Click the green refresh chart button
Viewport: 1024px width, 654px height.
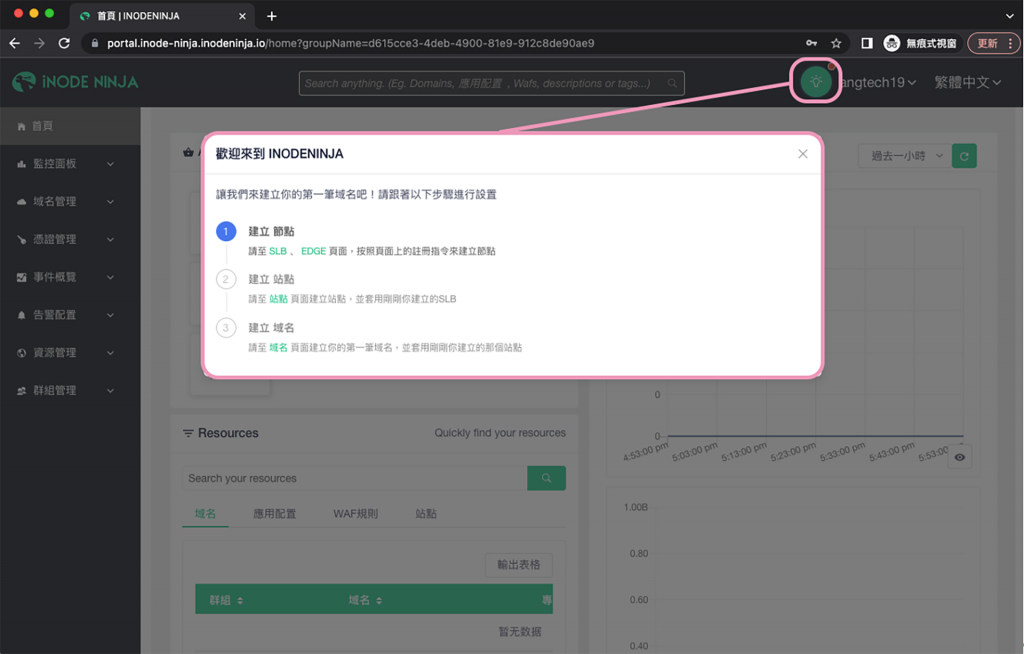coord(964,156)
